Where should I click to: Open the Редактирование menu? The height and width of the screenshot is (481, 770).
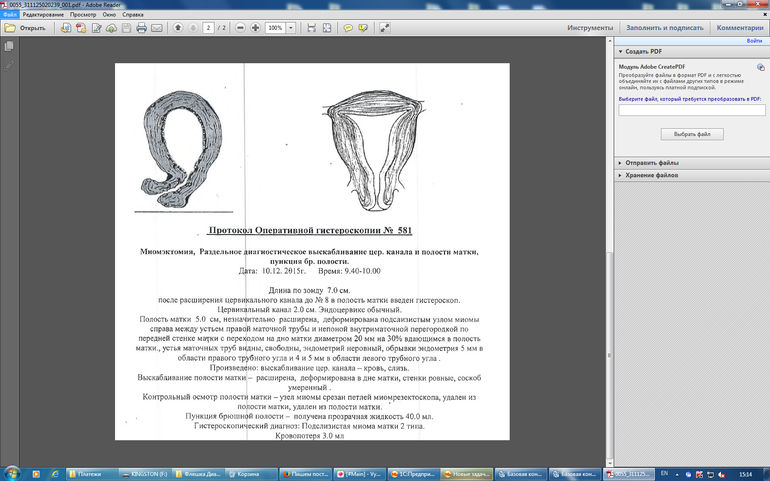tap(41, 16)
